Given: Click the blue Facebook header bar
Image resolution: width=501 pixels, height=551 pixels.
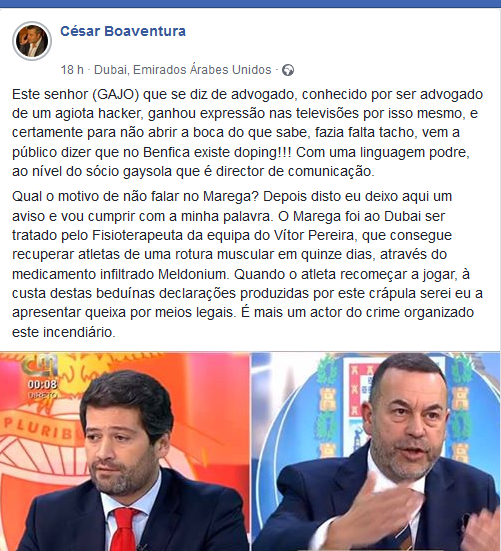Looking at the screenshot, I should 250,4.
